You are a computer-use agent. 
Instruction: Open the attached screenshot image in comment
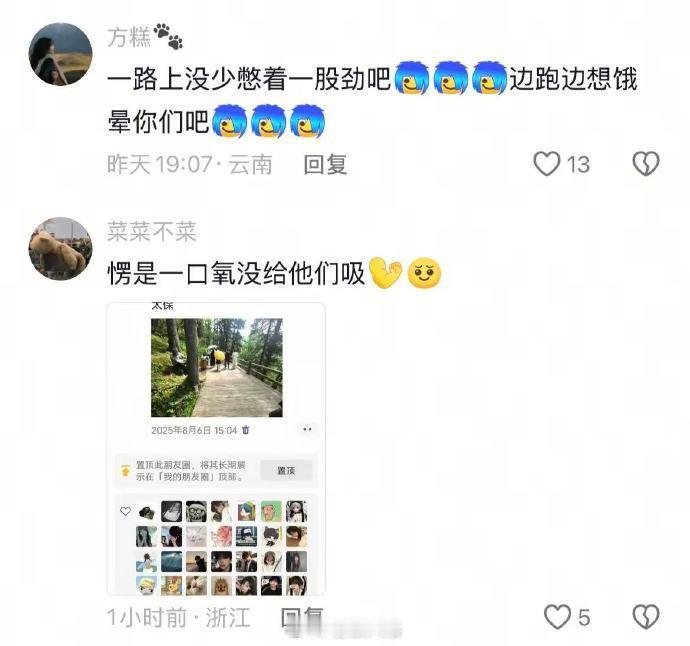coord(216,448)
